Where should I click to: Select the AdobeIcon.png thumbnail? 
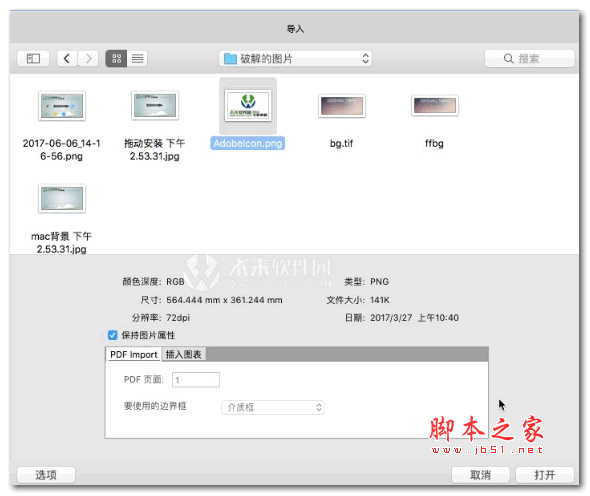(248, 106)
